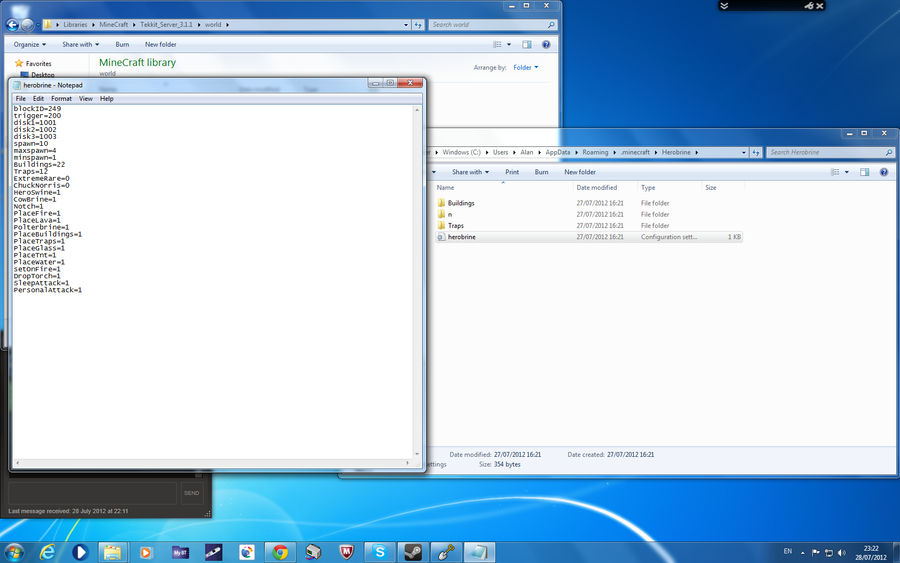
Task: Show hidden system tray icons
Action: 802,553
